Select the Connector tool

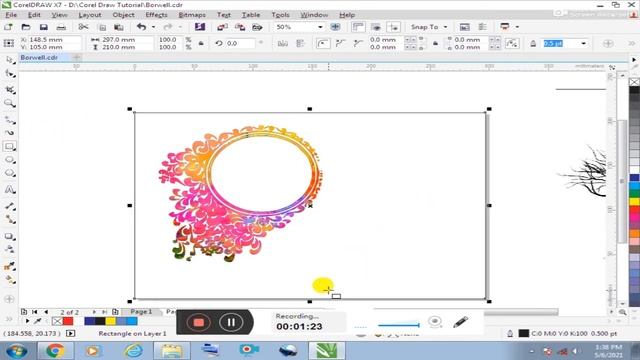click(10, 220)
